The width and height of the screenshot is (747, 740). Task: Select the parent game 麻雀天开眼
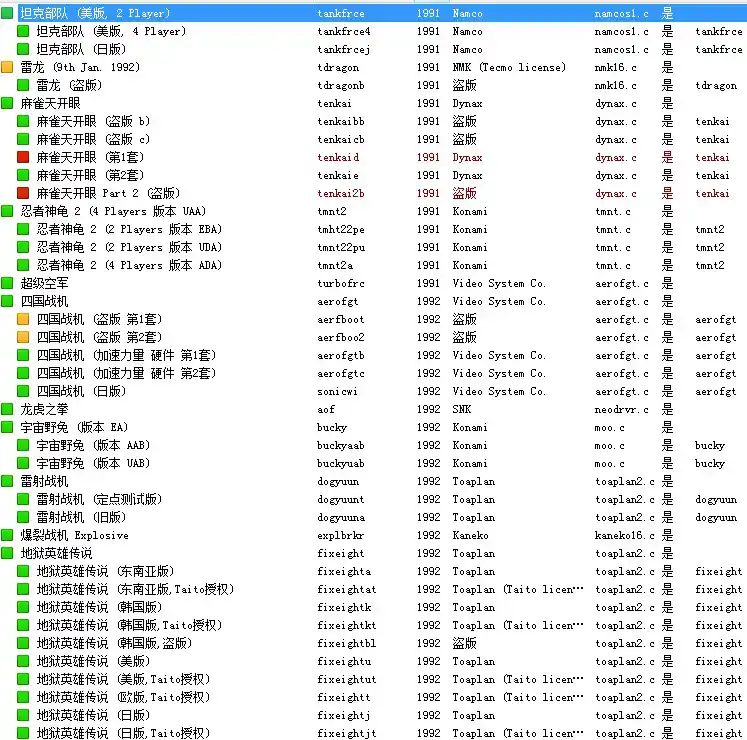pyautogui.click(x=51, y=104)
